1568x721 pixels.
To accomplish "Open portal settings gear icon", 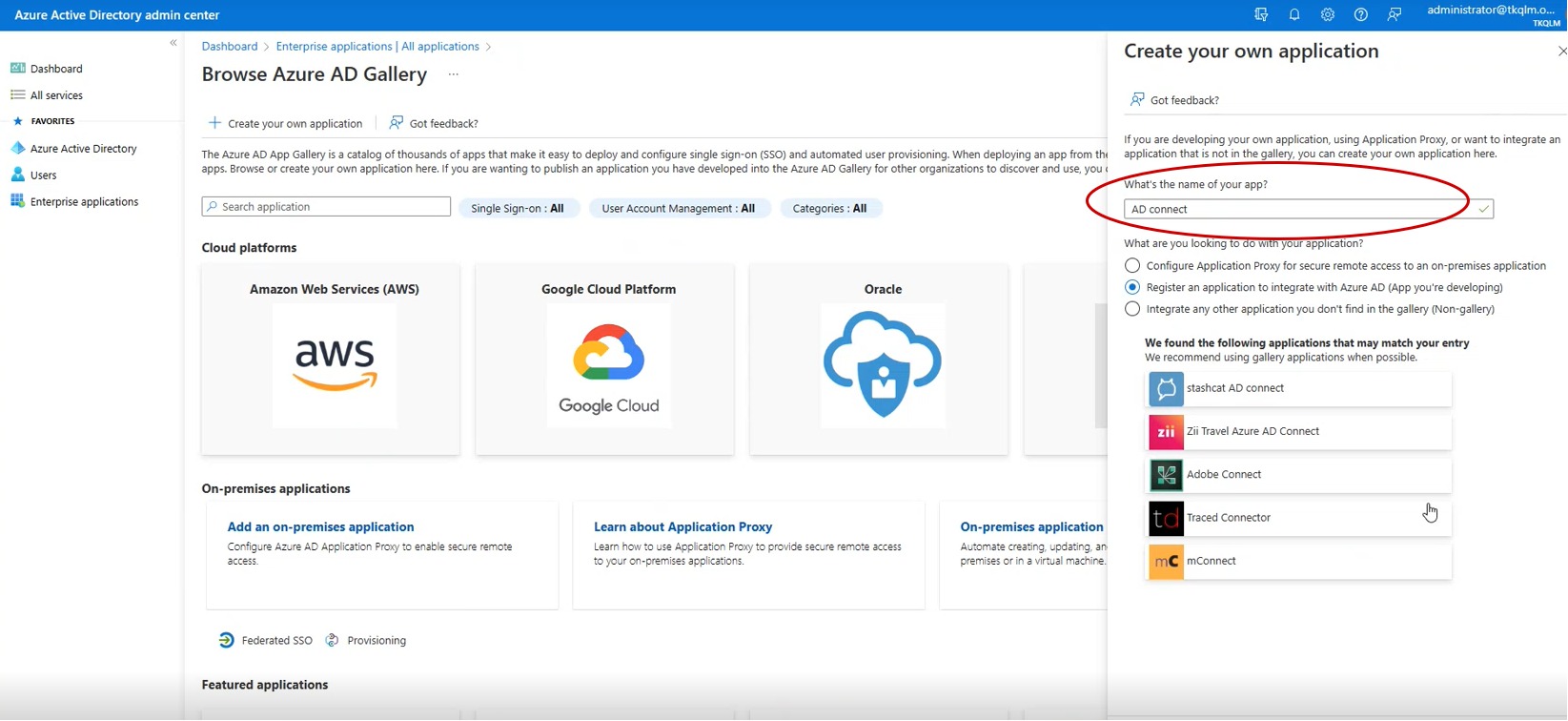I will pyautogui.click(x=1328, y=14).
